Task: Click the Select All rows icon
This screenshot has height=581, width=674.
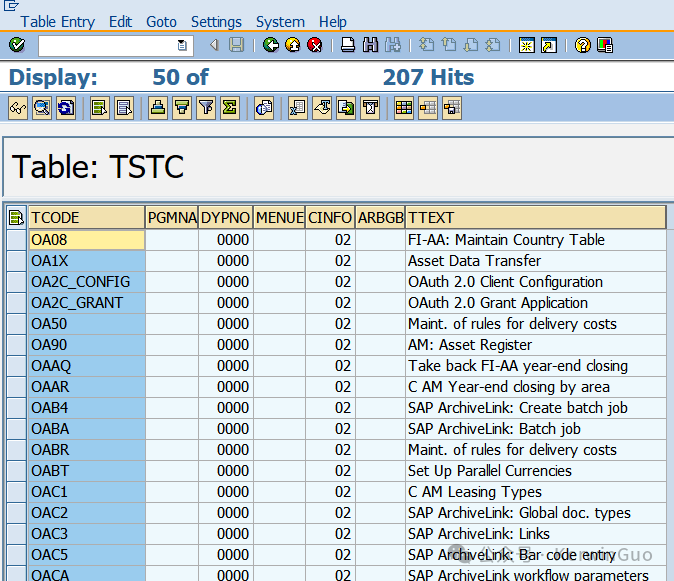Action: click(x=100, y=107)
